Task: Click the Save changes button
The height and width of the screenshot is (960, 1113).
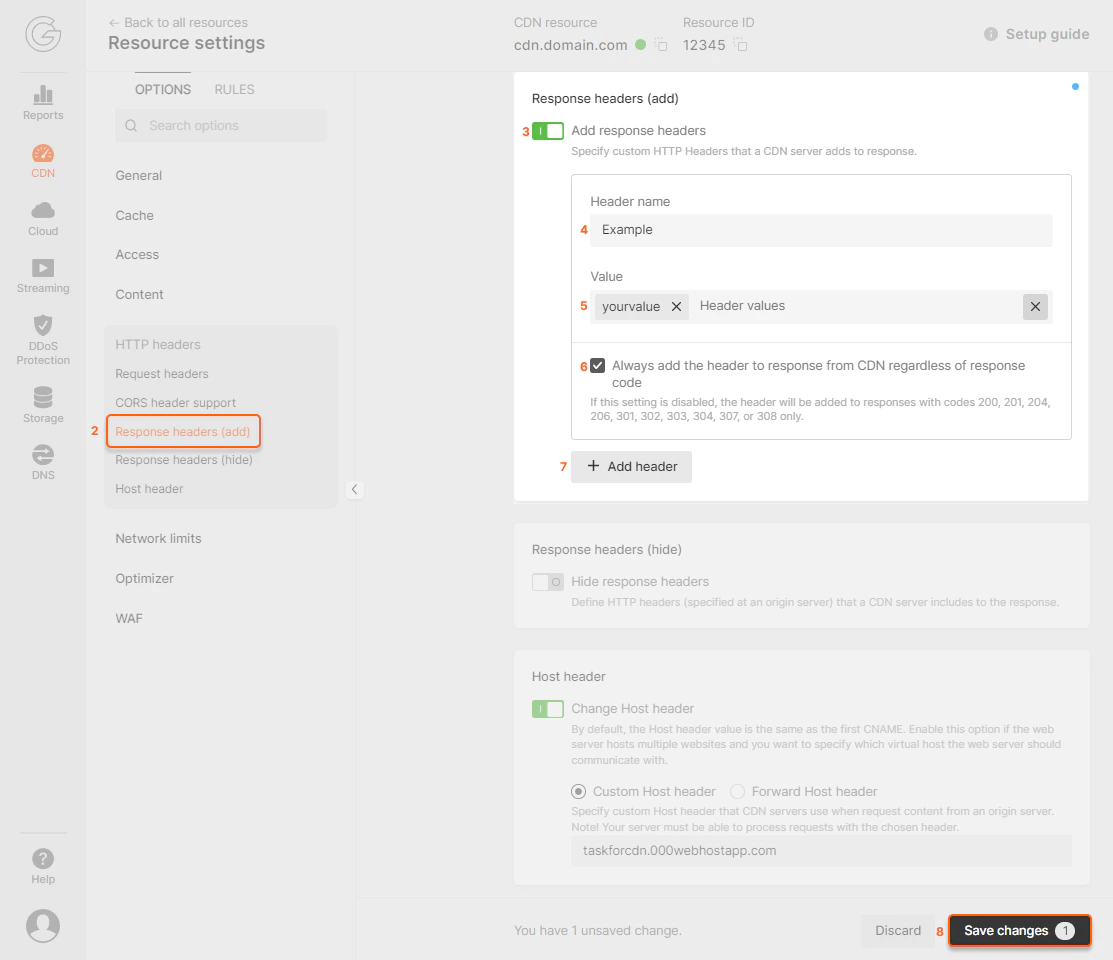Action: tap(1019, 931)
